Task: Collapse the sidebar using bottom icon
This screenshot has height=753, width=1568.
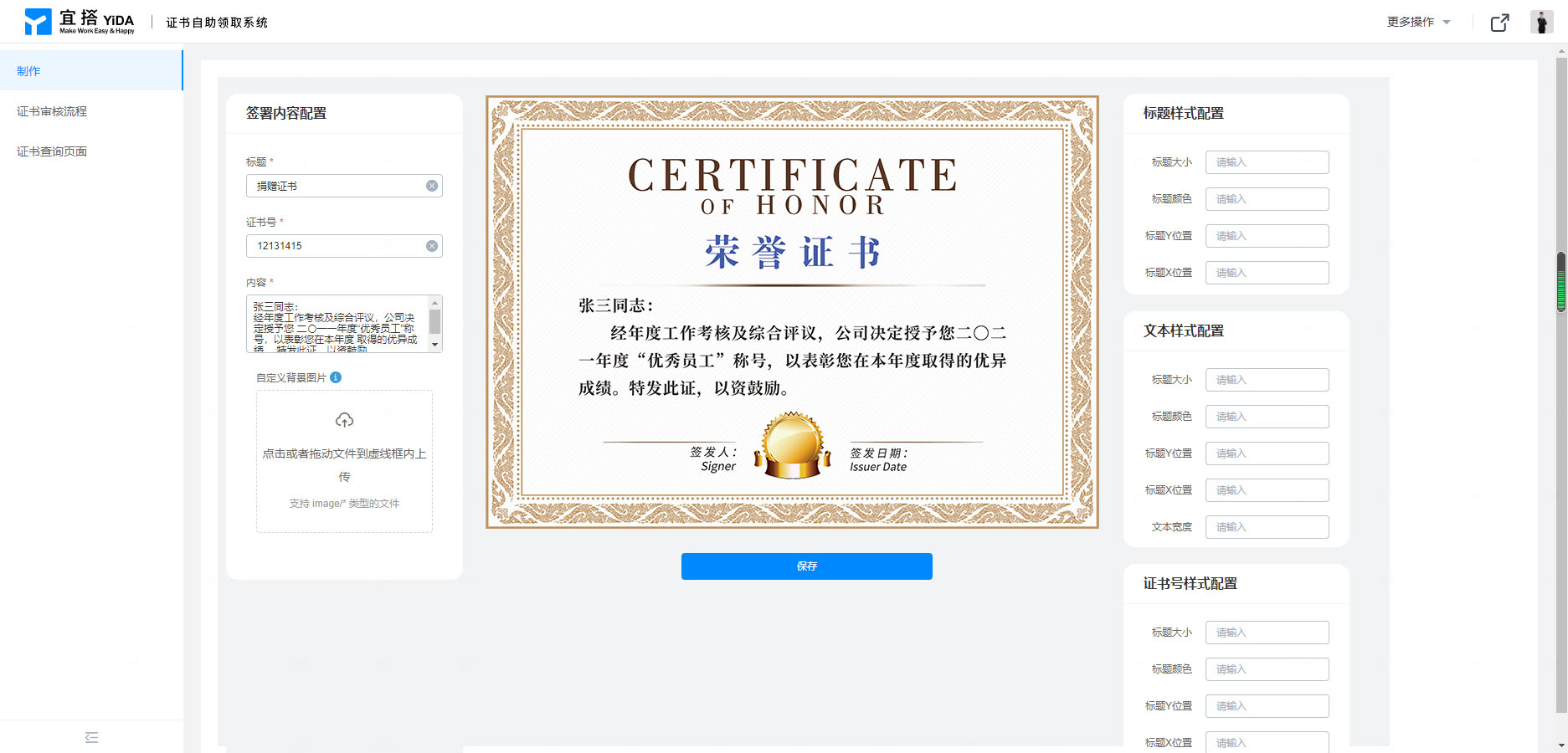Action: coord(91,737)
